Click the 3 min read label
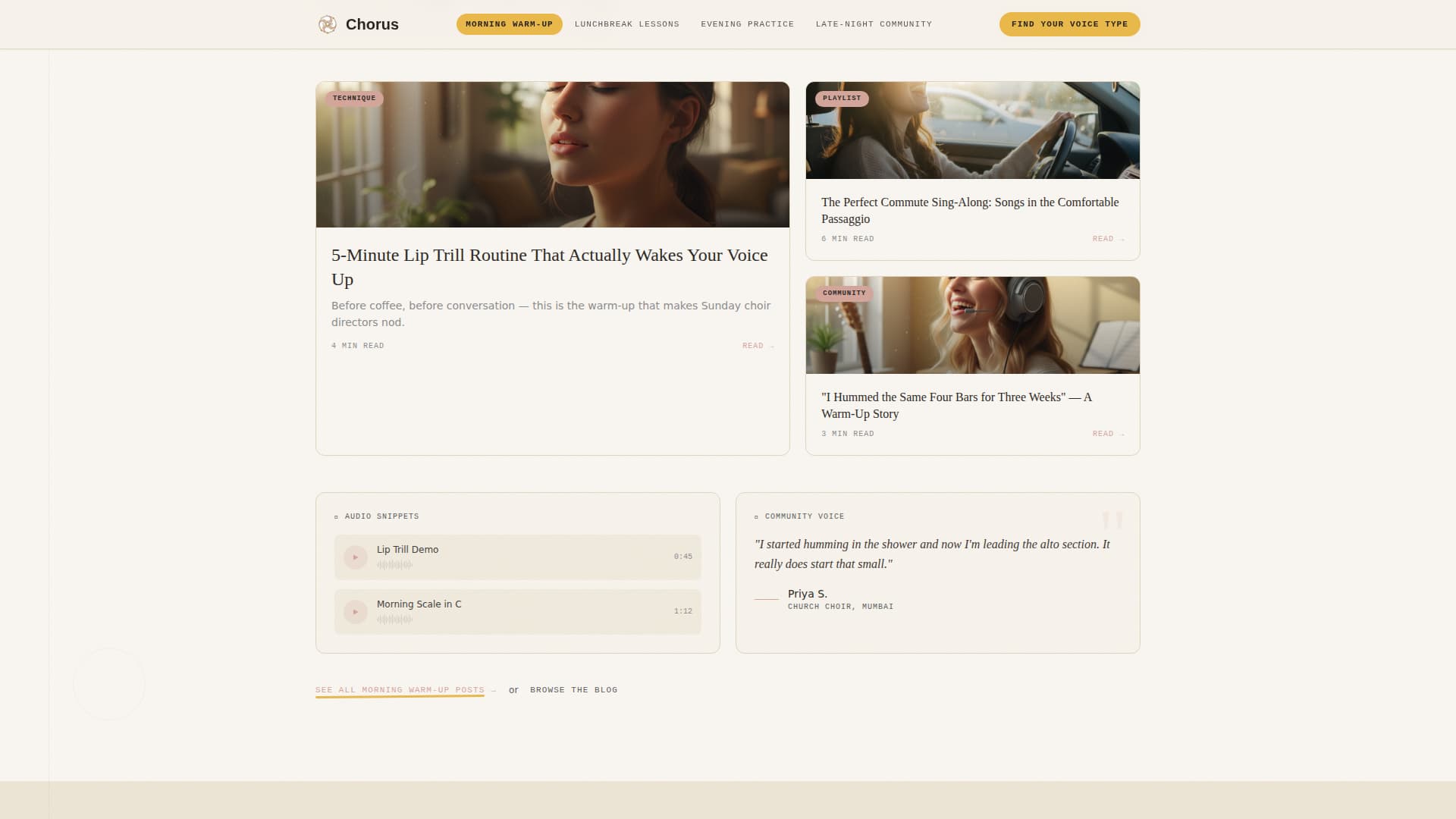 pyautogui.click(x=847, y=434)
